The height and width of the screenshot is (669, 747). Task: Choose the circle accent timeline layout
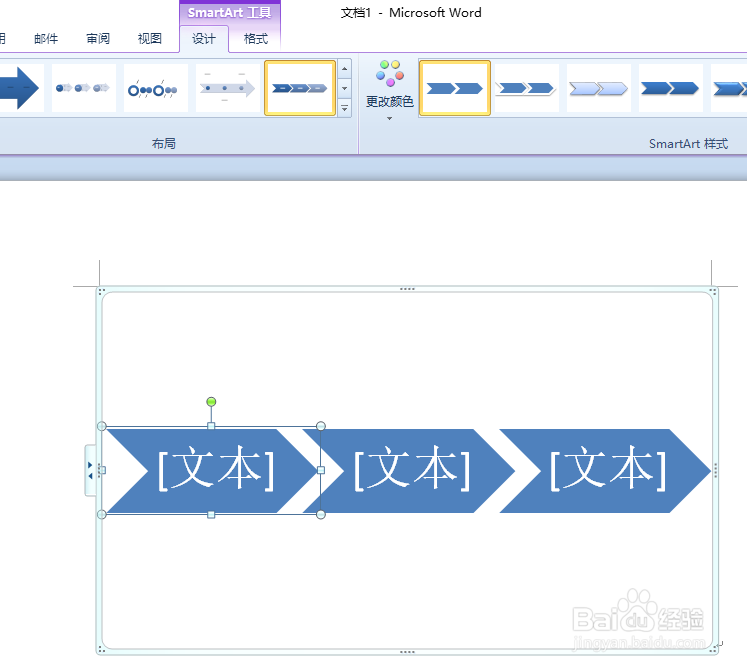coord(156,88)
